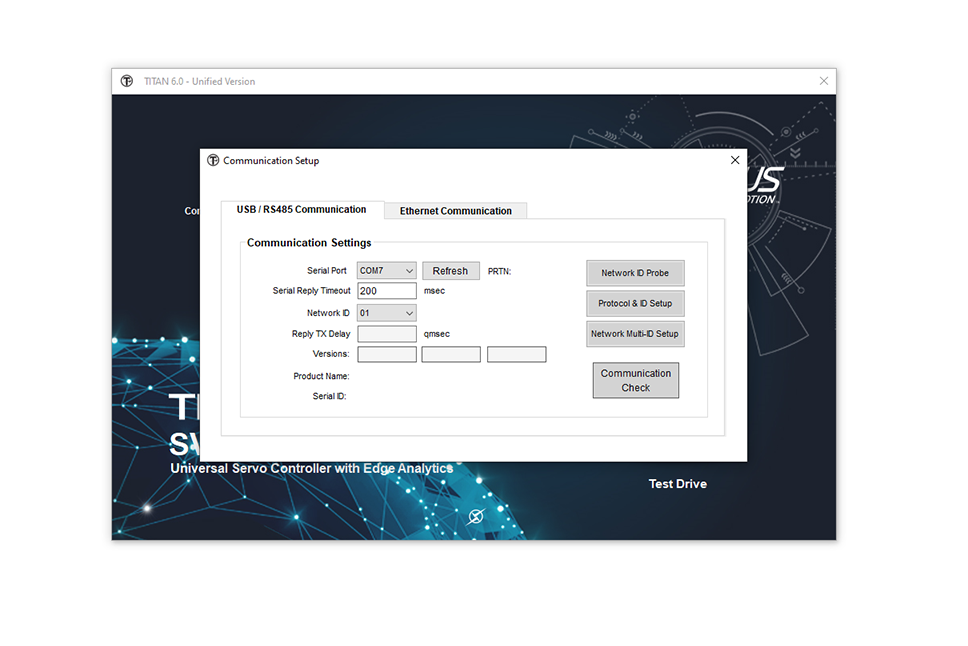Expand the Serial Port COM7 dropdown
Viewport: 968px width, 646px height.
(409, 271)
